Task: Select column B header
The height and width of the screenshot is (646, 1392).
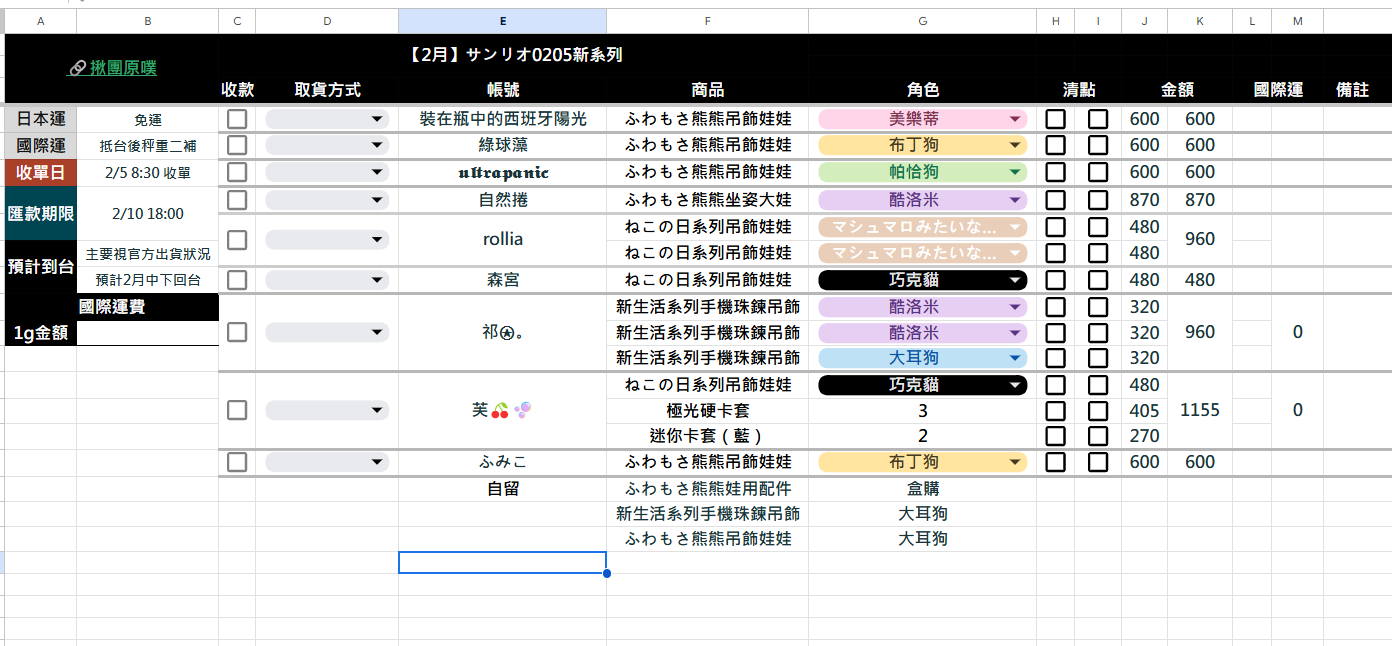Action: pos(148,21)
